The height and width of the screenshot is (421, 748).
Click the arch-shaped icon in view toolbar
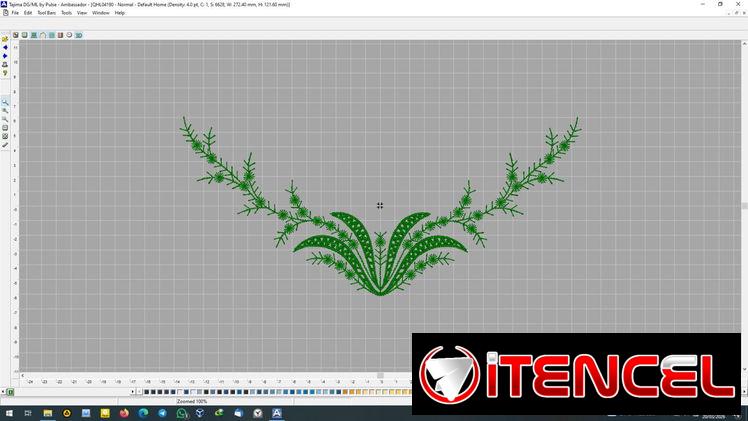tap(43, 35)
